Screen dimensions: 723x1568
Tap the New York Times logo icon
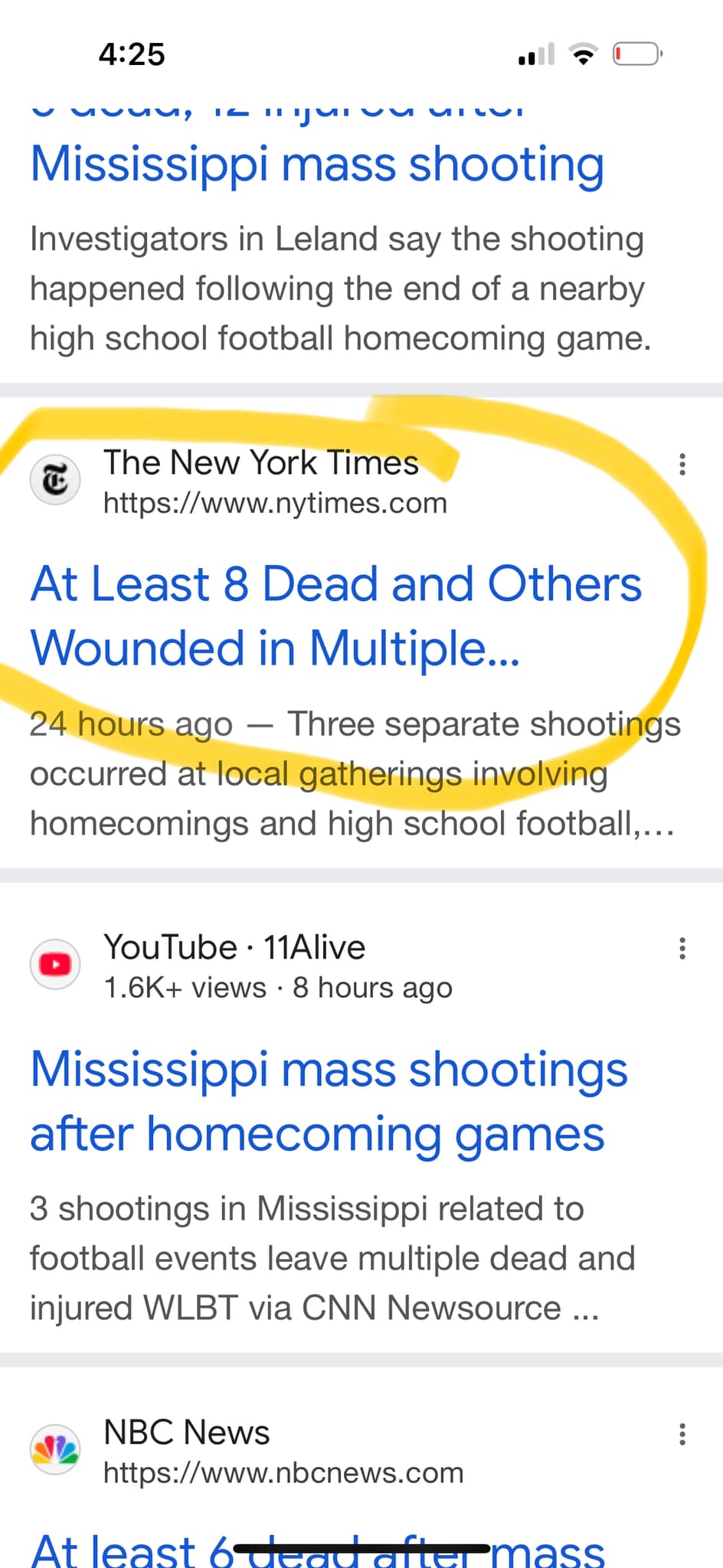tap(54, 481)
